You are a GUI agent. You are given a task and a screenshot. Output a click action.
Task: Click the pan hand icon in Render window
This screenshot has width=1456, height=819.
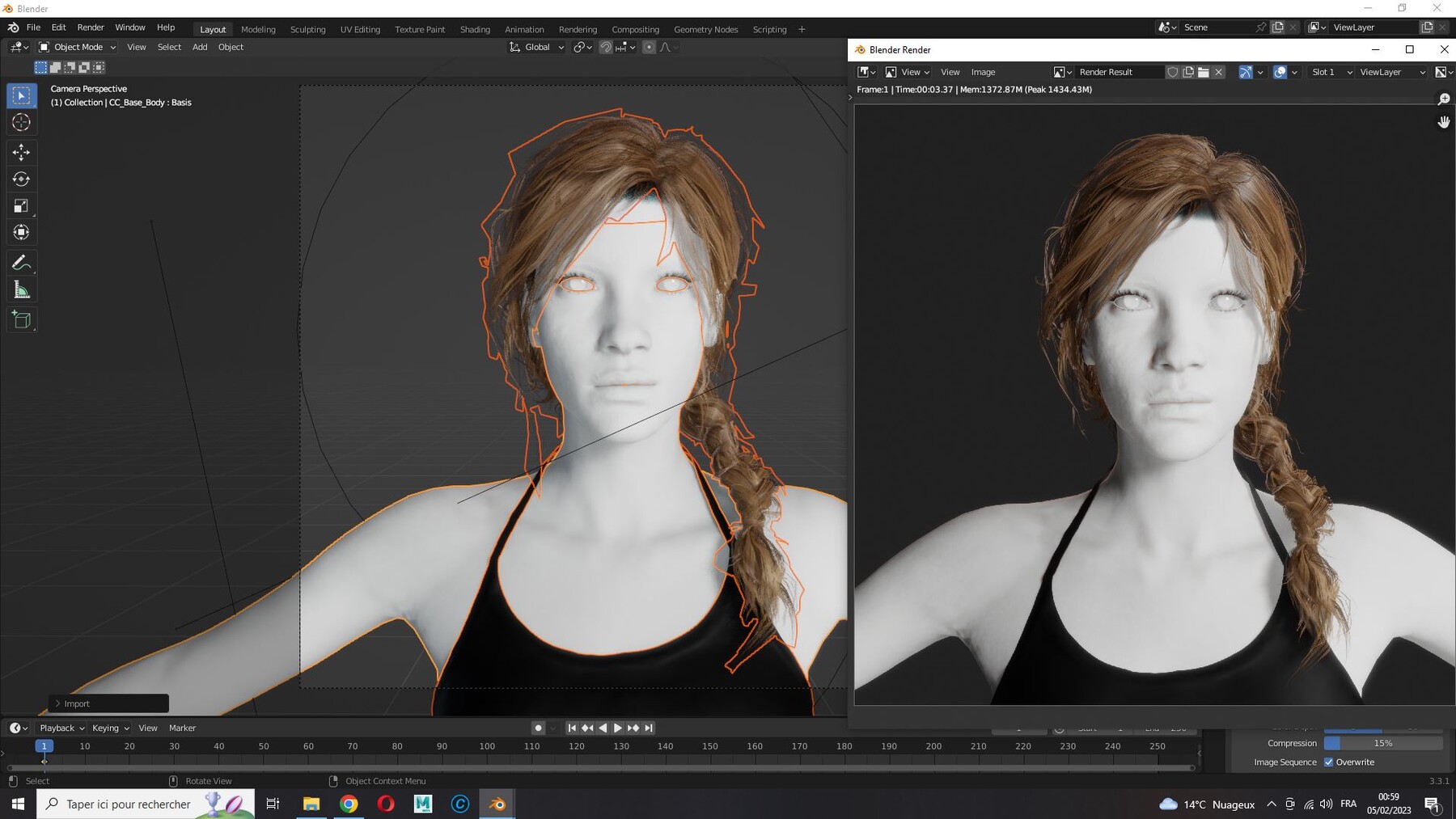(1444, 122)
